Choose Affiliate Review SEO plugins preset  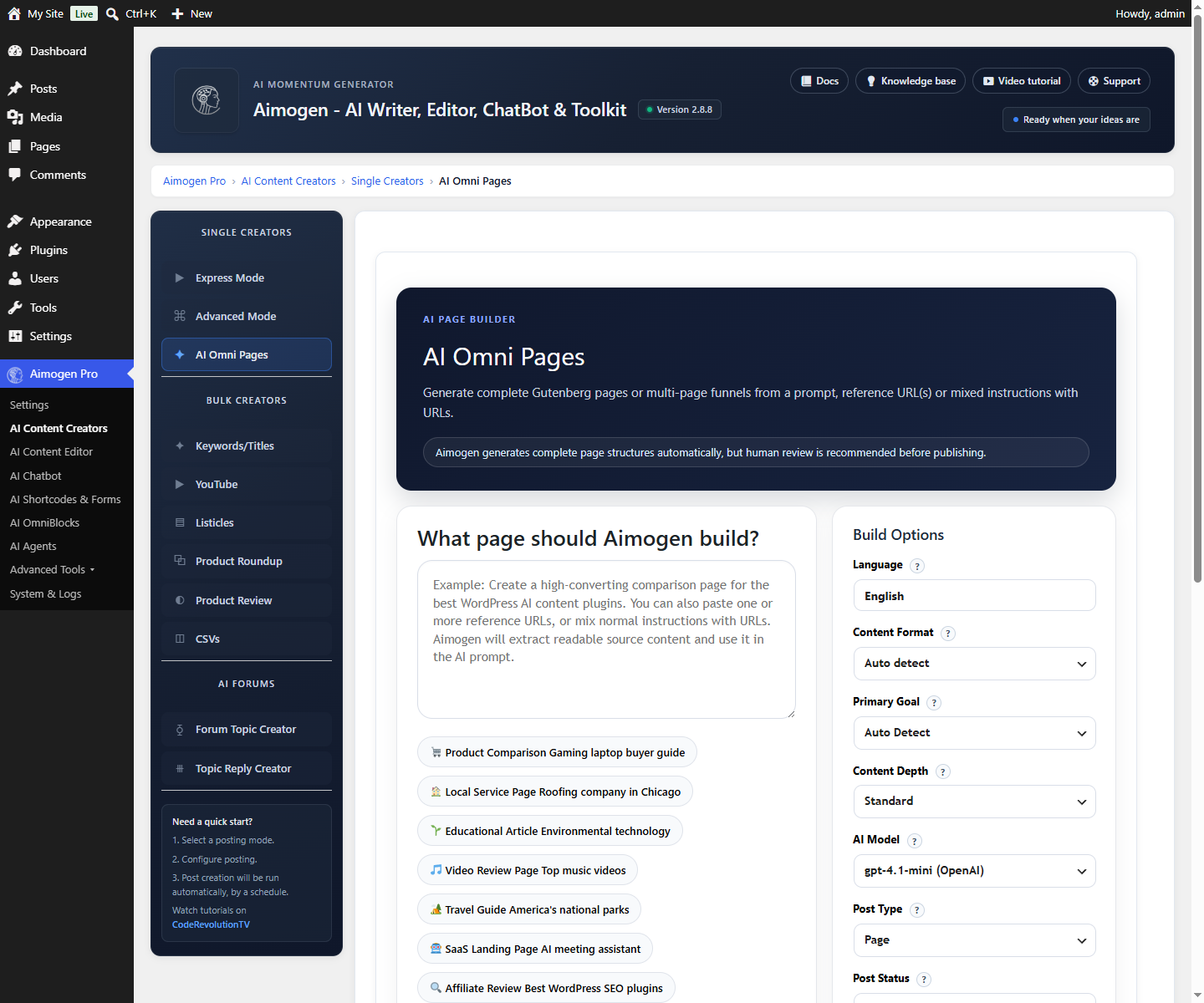click(546, 988)
